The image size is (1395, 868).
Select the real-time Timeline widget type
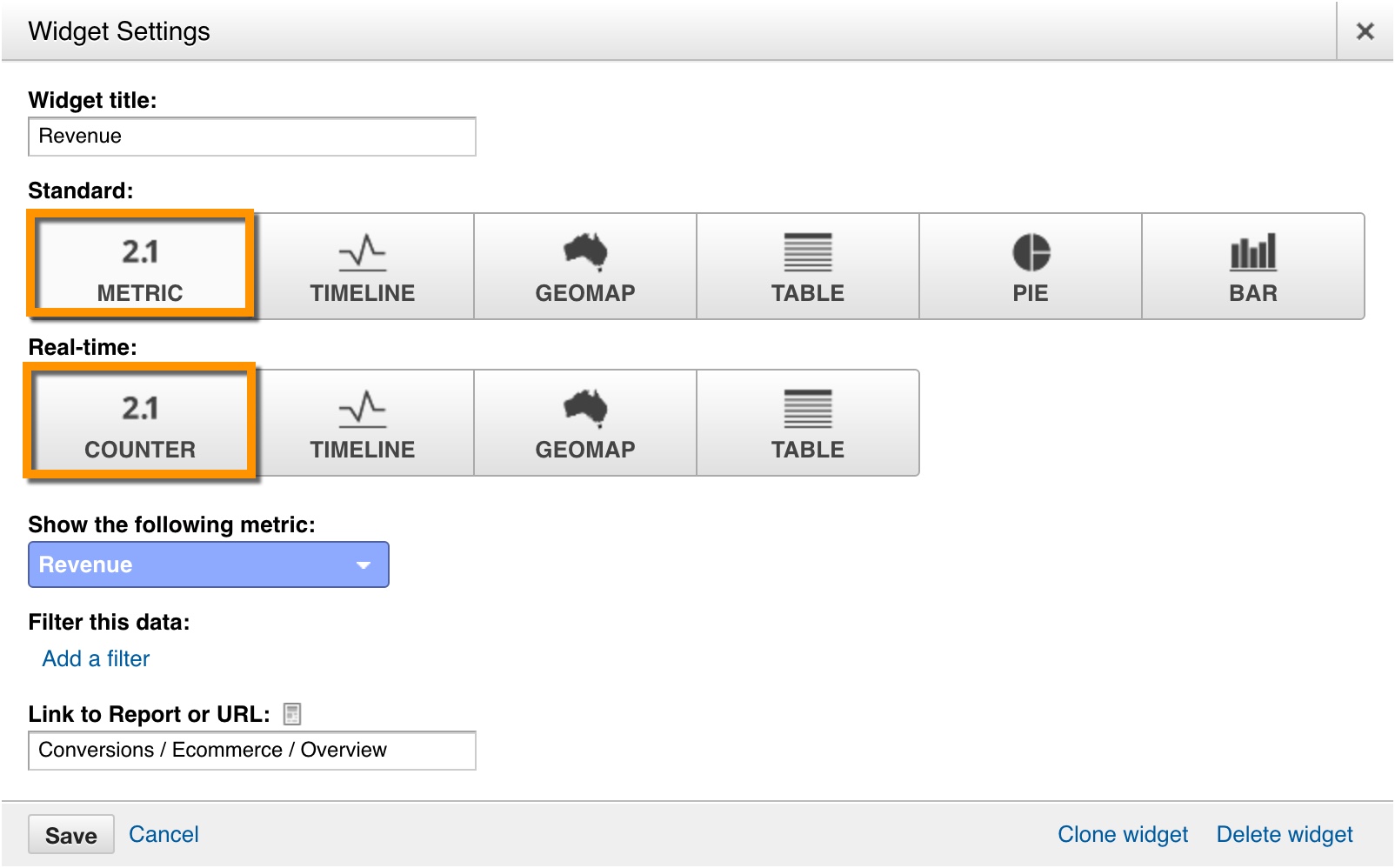click(x=363, y=423)
